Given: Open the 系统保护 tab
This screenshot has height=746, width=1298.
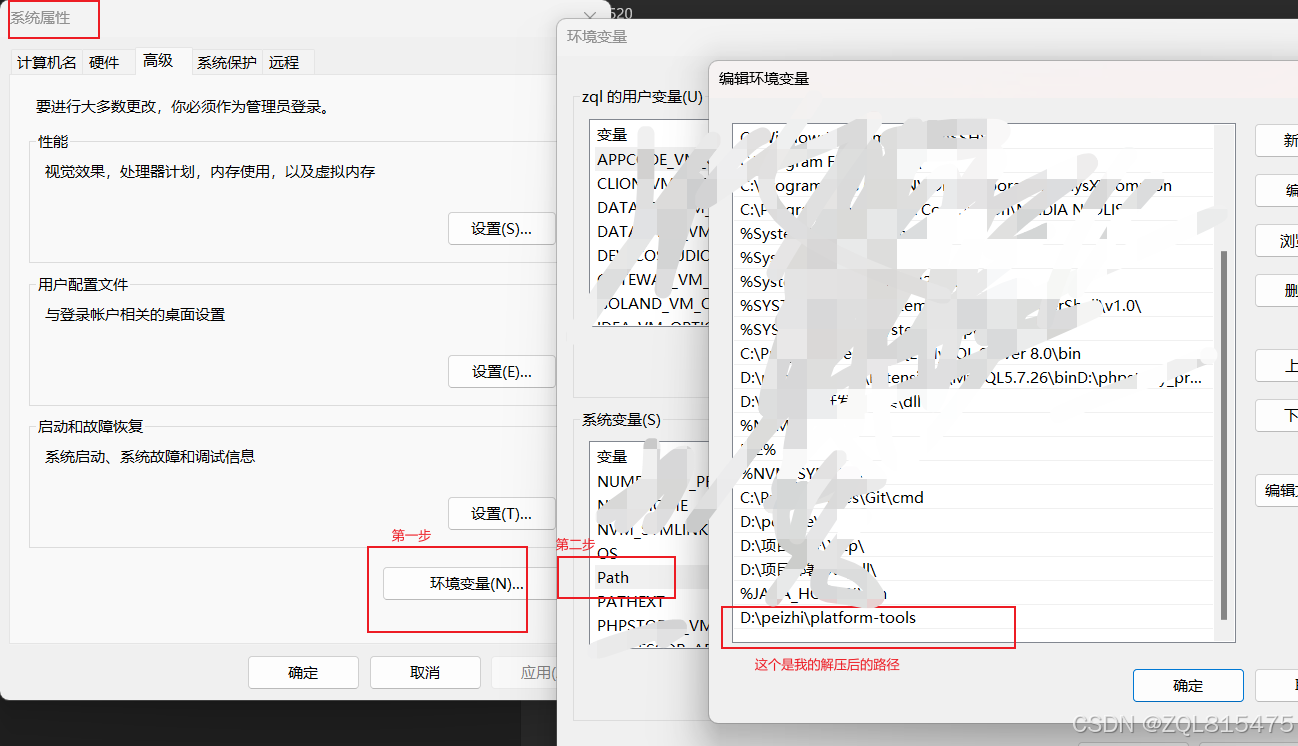Looking at the screenshot, I should (227, 62).
